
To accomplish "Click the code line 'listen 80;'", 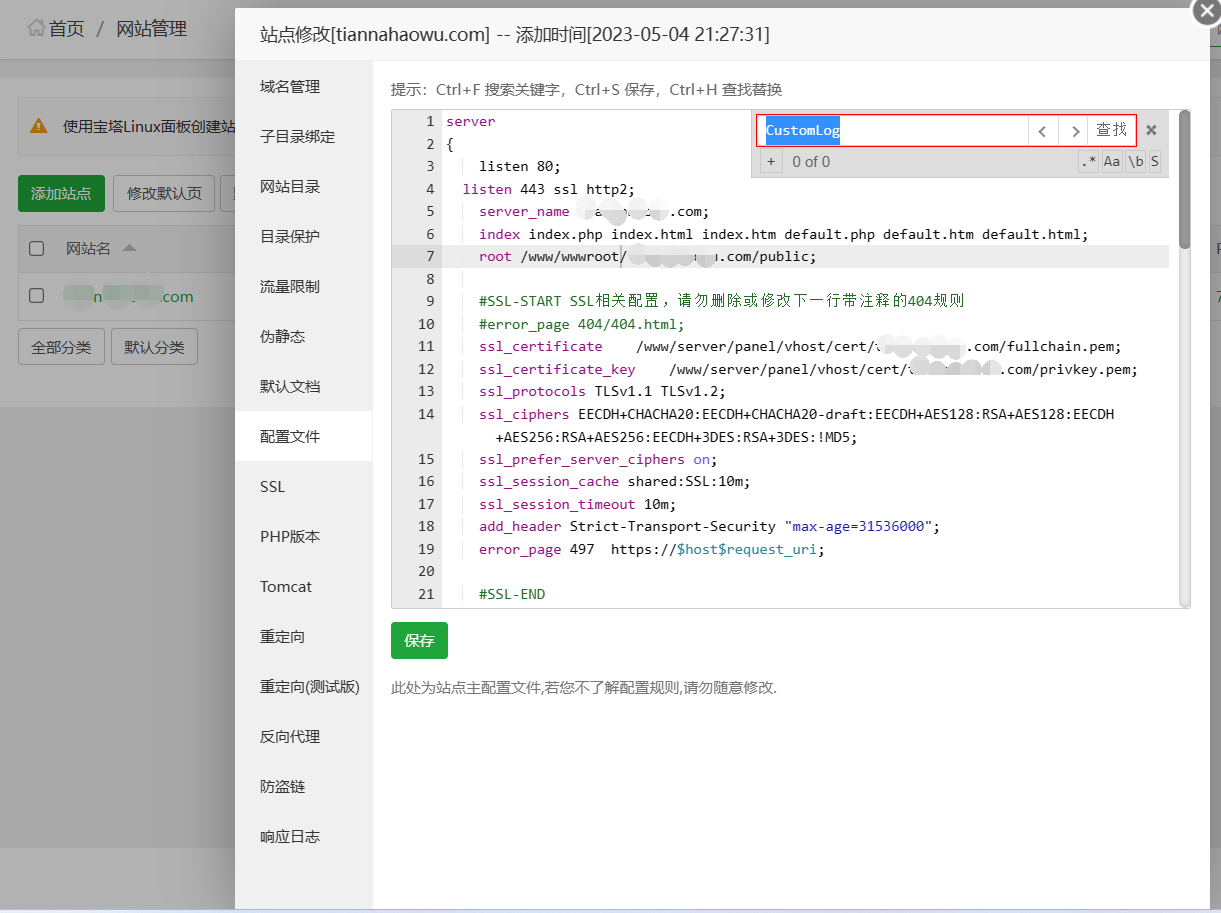I will [x=520, y=166].
